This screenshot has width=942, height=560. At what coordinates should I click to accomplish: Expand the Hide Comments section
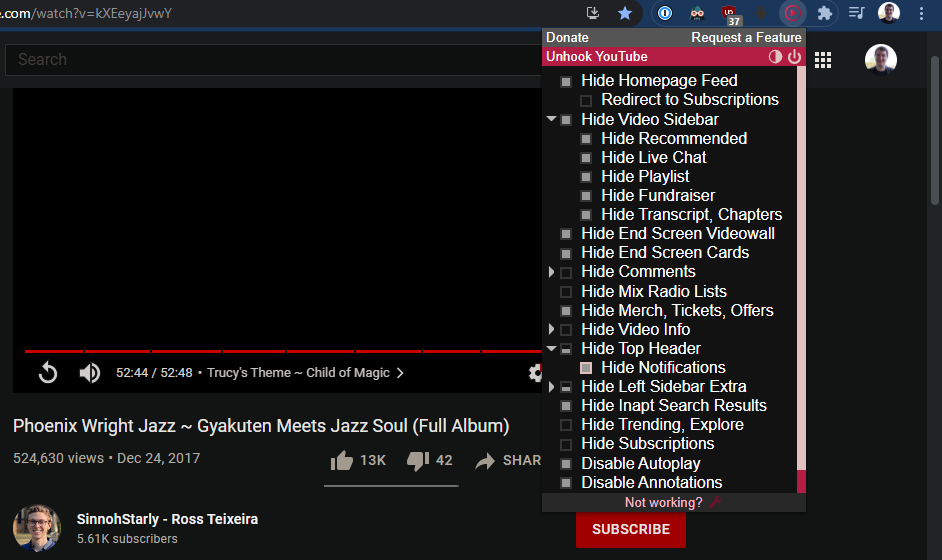tap(551, 272)
